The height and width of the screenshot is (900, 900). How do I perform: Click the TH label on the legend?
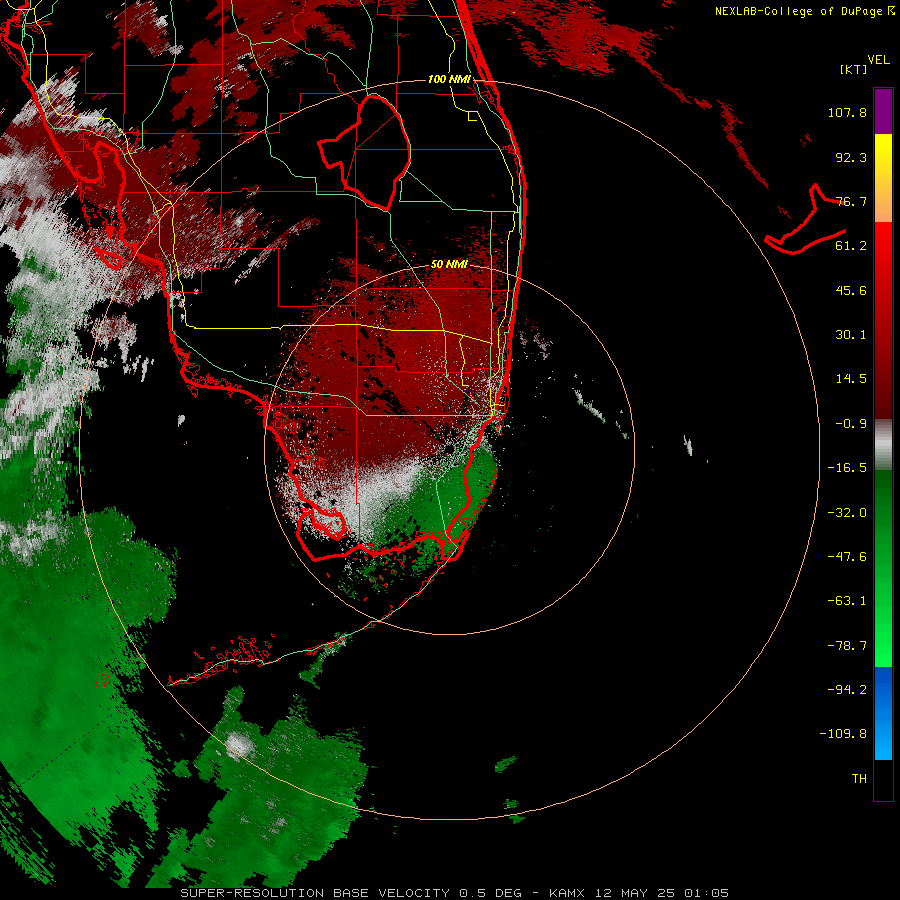(859, 779)
